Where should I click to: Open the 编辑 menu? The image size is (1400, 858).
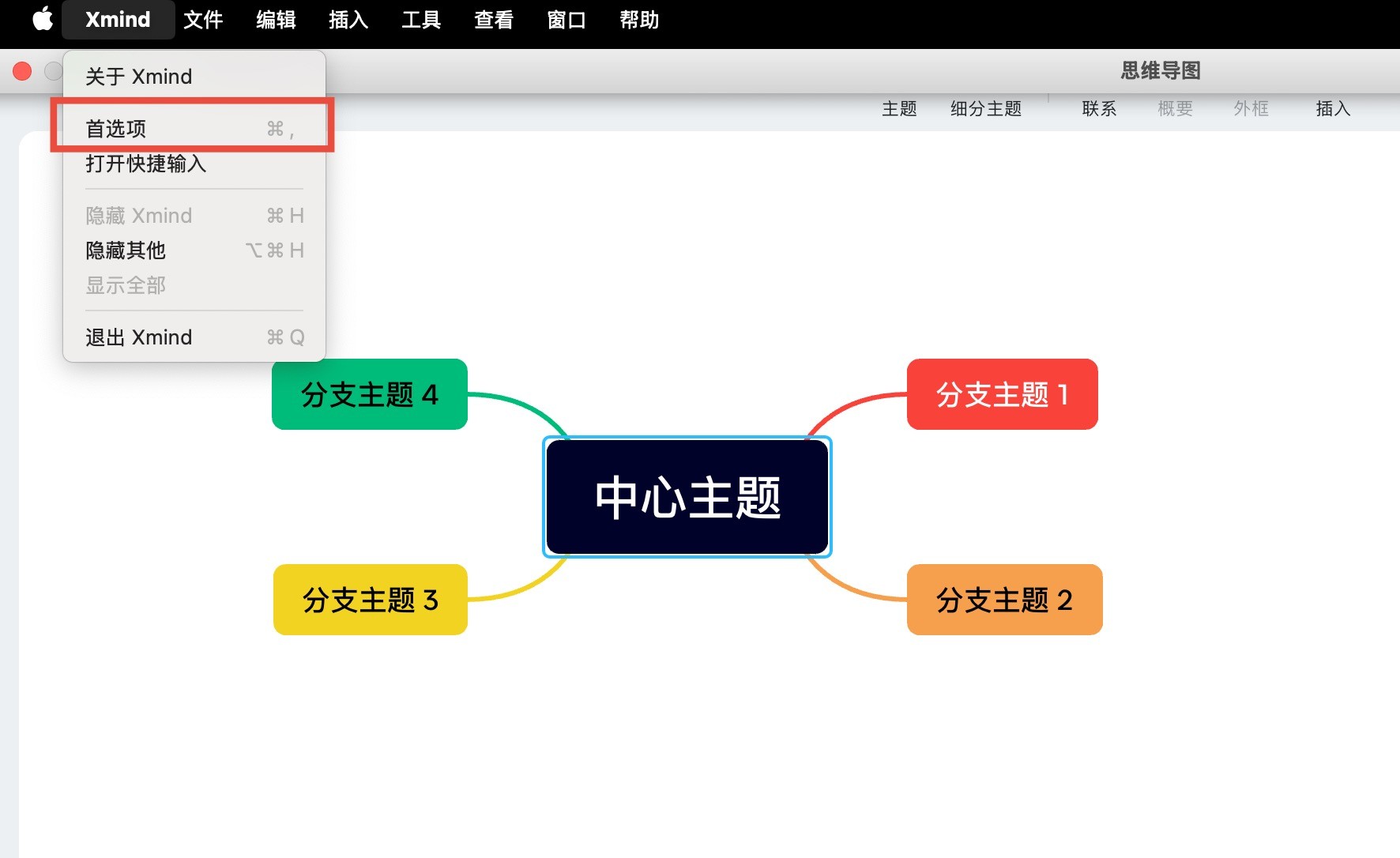pos(275,20)
